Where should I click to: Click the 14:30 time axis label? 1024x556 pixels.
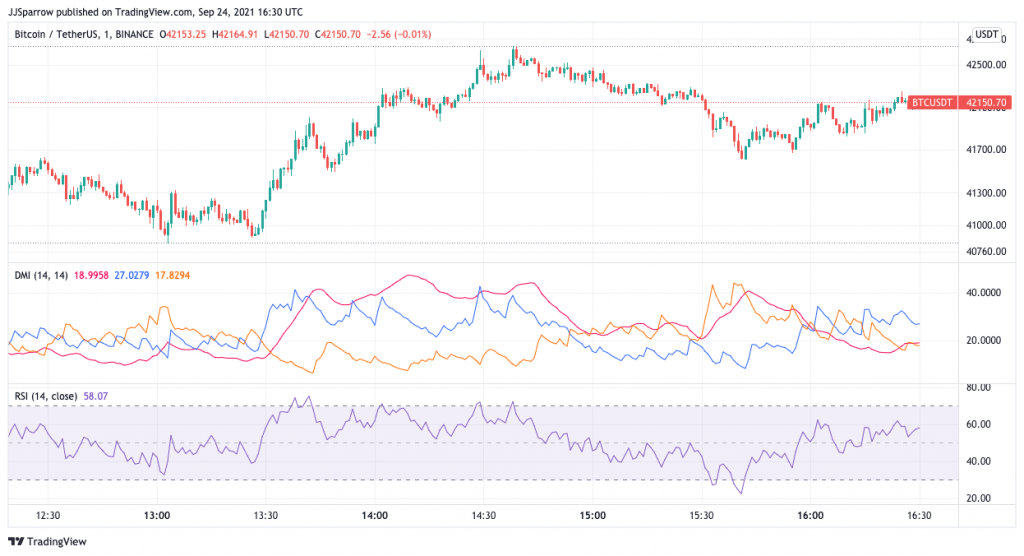coord(484,515)
